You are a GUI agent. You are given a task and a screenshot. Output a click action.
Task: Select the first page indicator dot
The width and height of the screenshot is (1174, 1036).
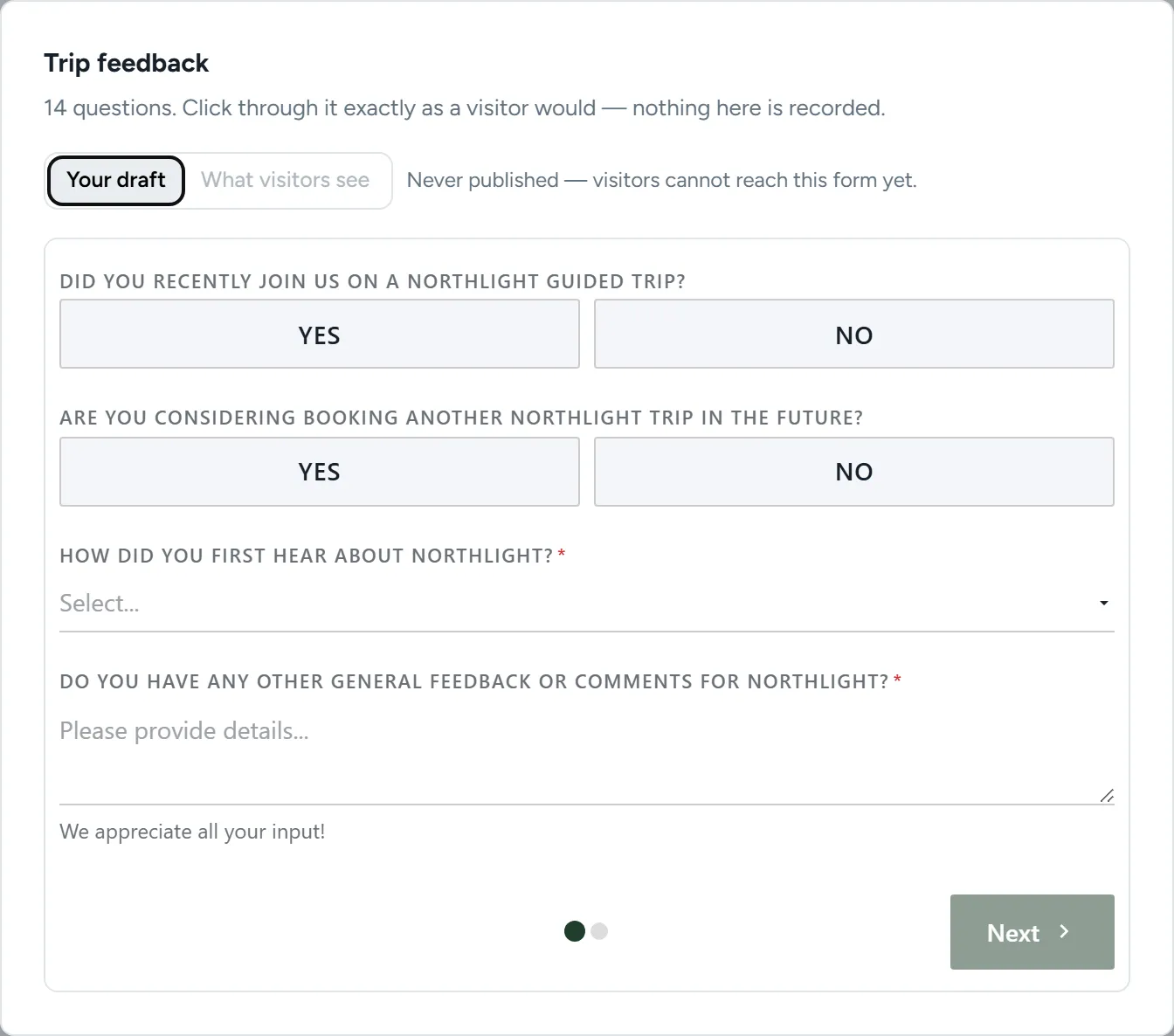click(575, 931)
